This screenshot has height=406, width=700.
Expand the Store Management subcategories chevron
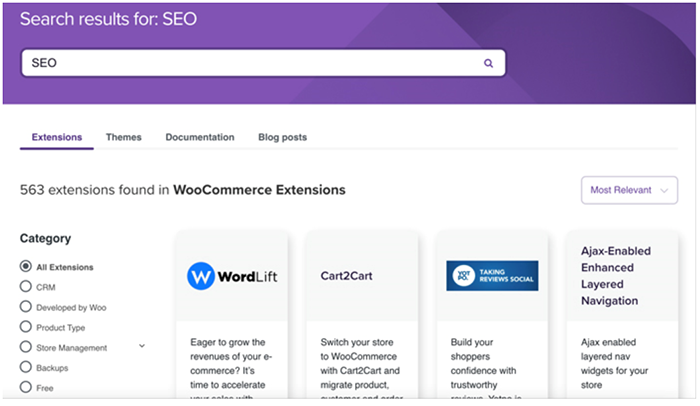pos(142,346)
